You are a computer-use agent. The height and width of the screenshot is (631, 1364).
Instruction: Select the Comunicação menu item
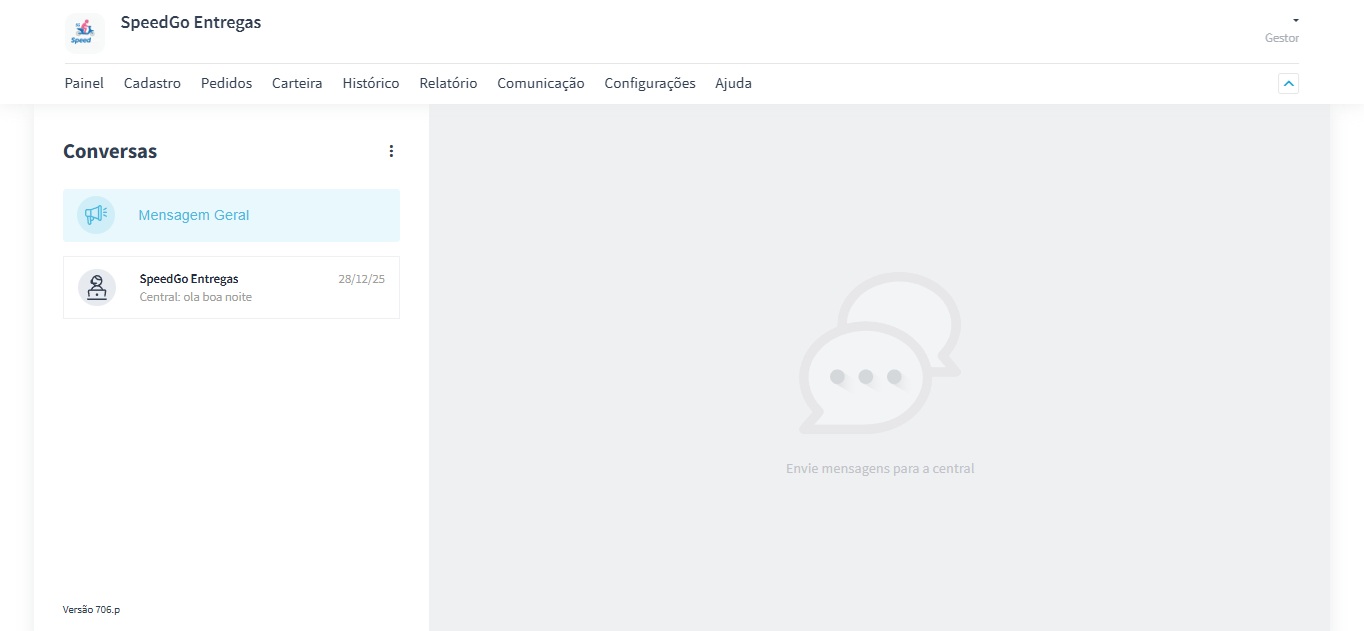540,83
